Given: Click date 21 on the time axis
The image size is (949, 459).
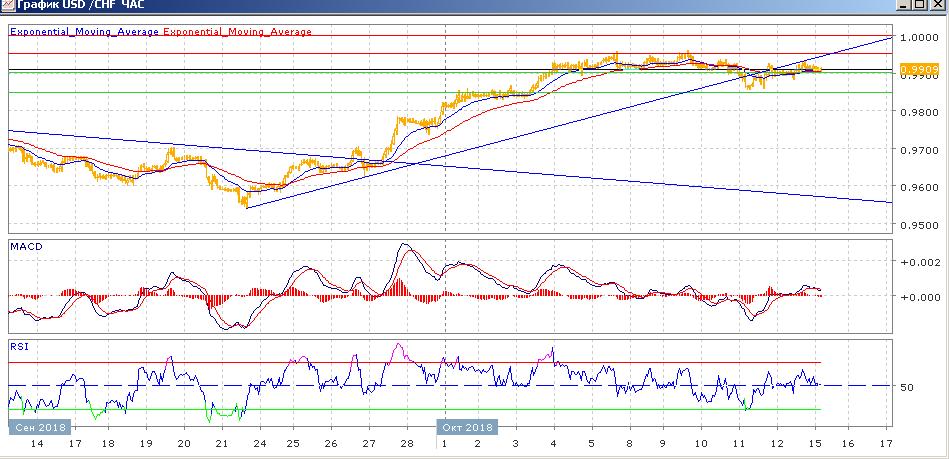Looking at the screenshot, I should (222, 443).
